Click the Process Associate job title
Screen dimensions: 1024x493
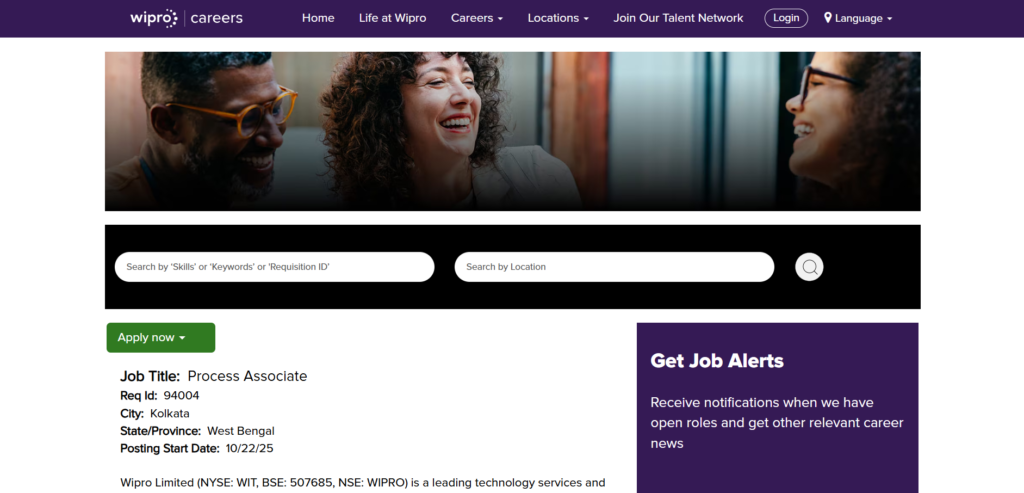[247, 376]
